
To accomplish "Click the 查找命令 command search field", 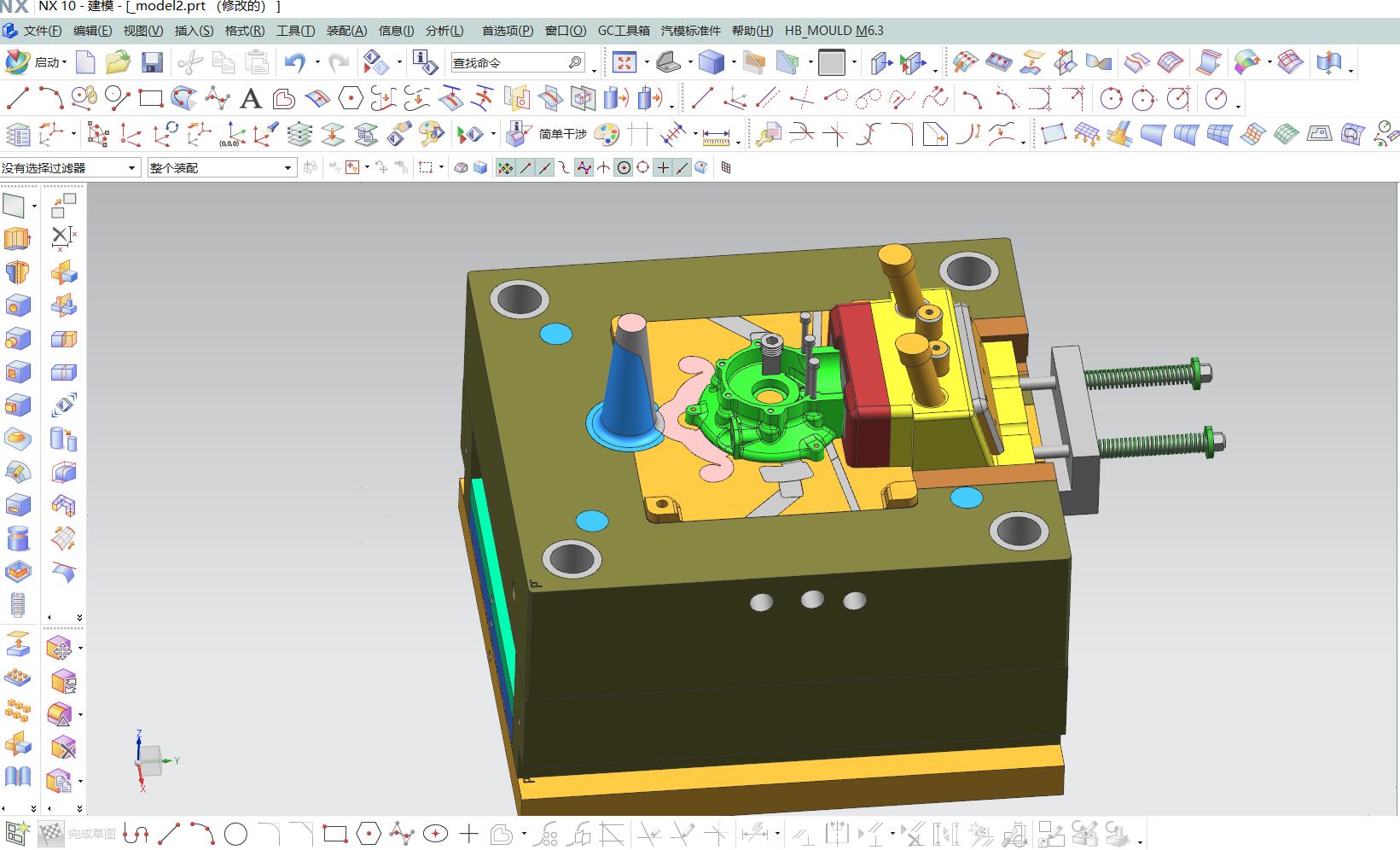I will (x=519, y=62).
